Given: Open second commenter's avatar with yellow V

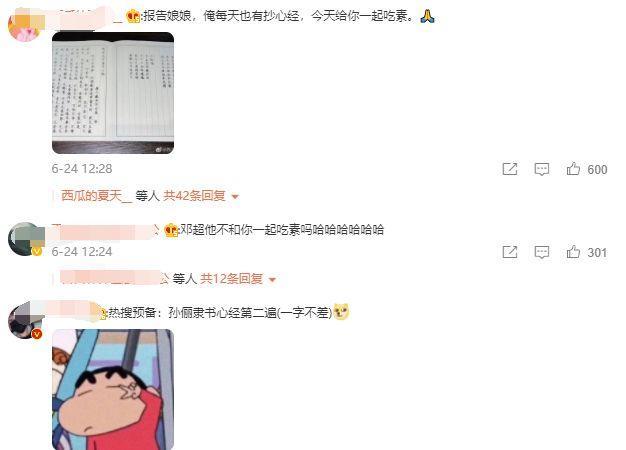Looking at the screenshot, I should click(25, 239).
